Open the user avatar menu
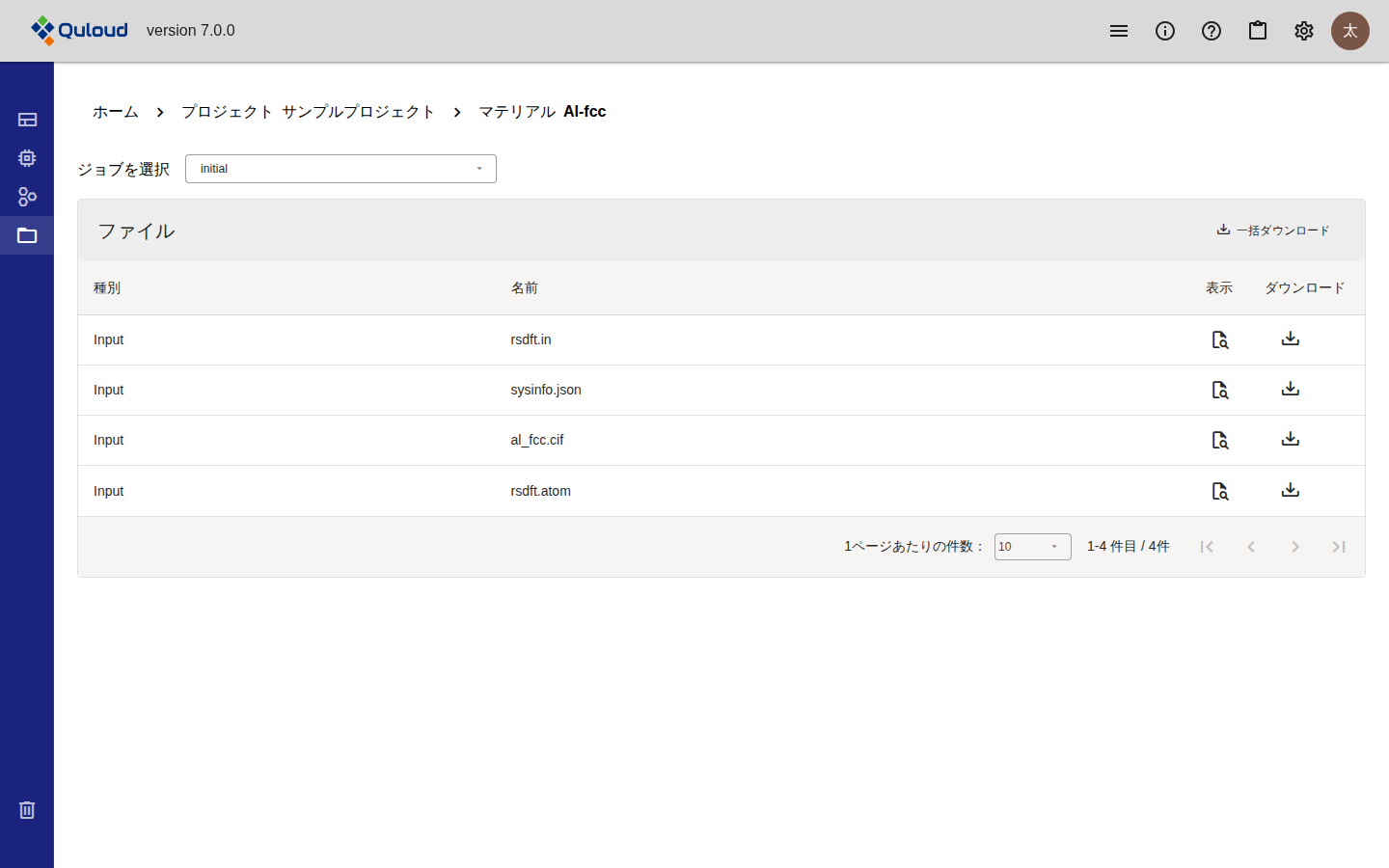Viewport: 1389px width, 868px height. tap(1350, 31)
